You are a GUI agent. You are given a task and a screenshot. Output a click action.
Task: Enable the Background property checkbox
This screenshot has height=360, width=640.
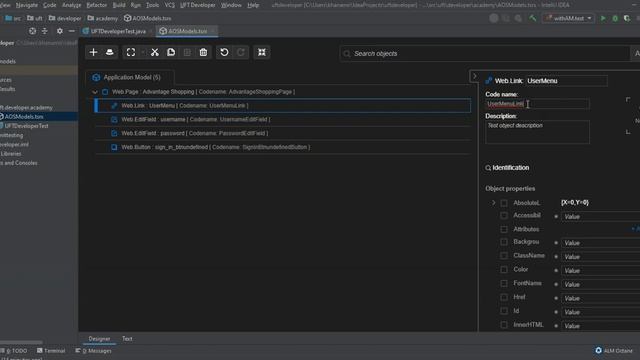[504, 242]
